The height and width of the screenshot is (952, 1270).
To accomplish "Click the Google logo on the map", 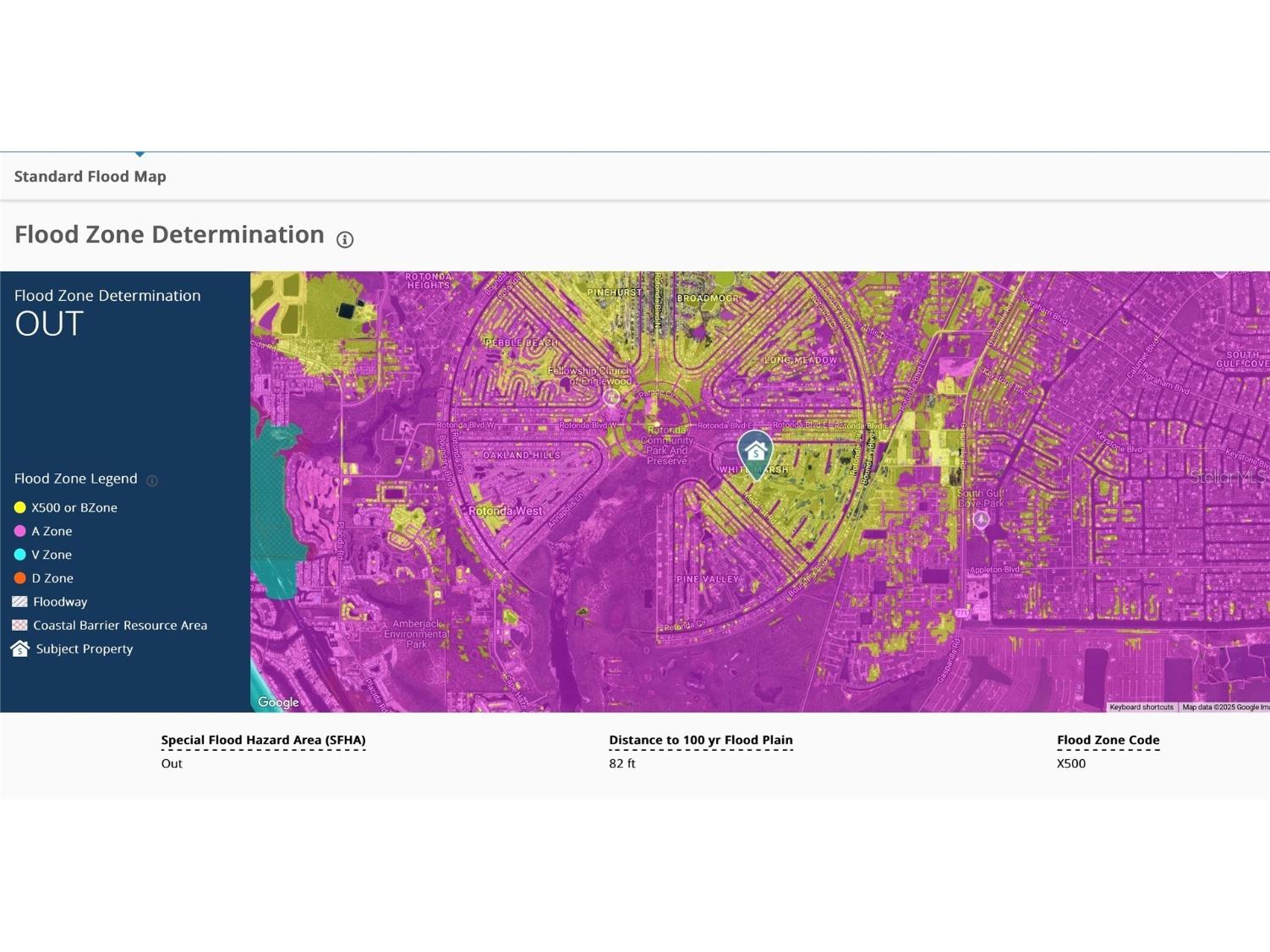I will click(278, 703).
